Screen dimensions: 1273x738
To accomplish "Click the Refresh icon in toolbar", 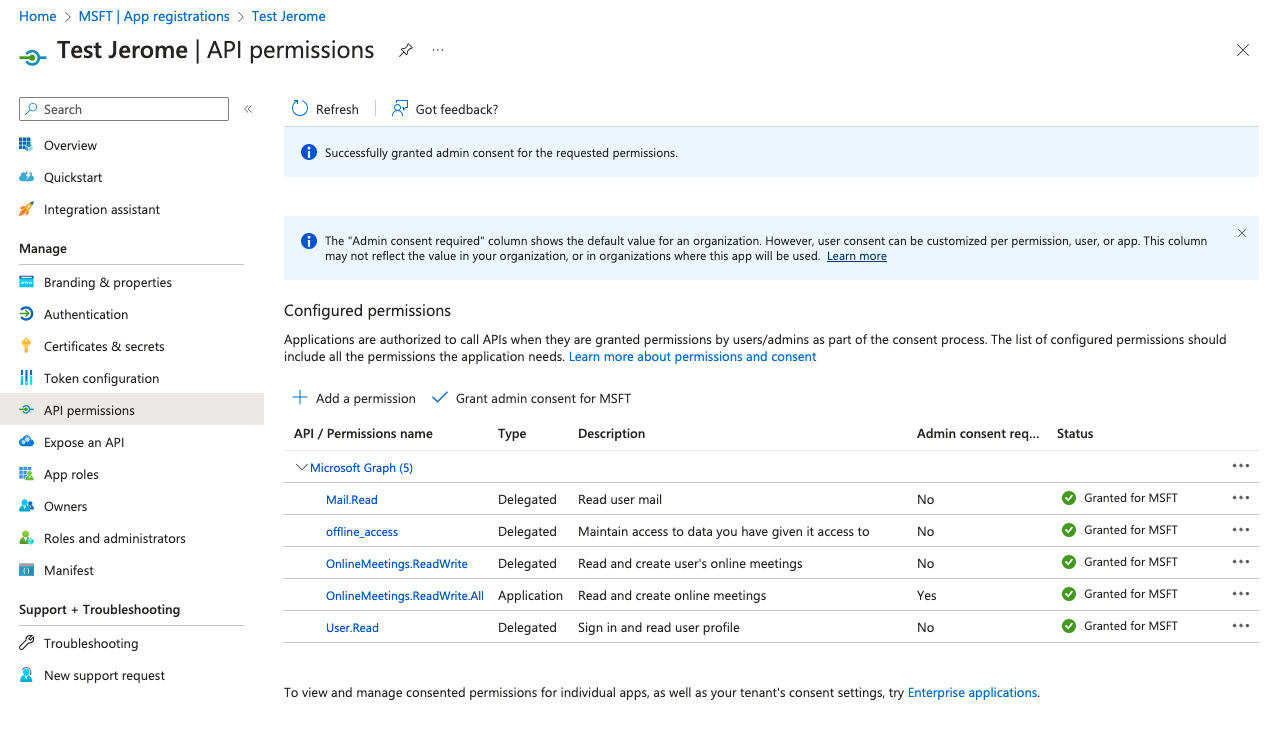I will pos(300,109).
